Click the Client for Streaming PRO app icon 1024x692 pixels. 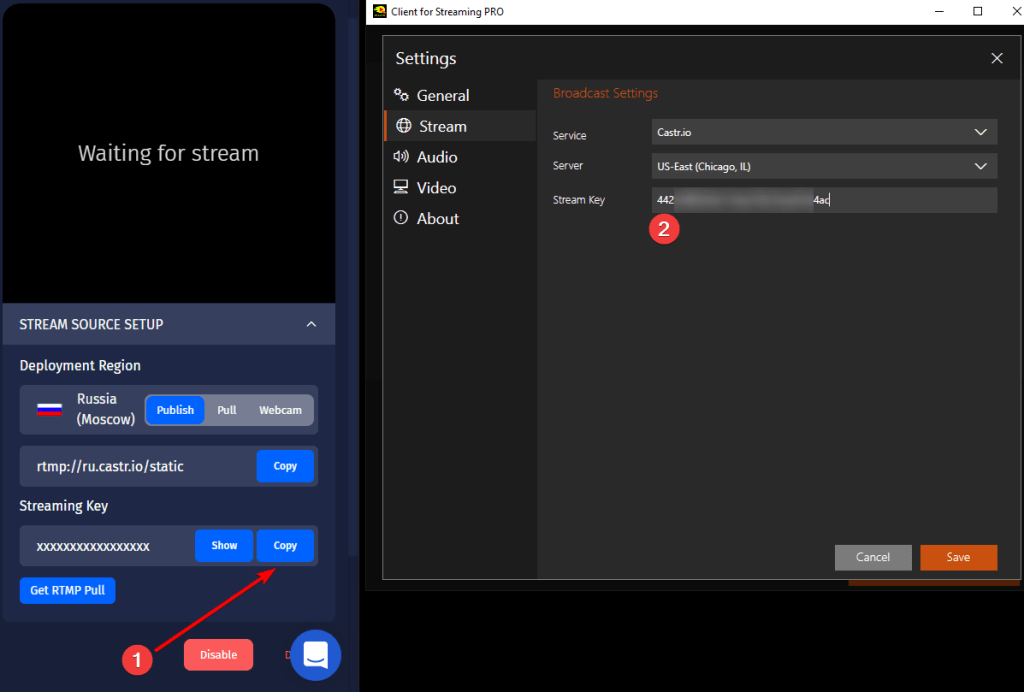(380, 11)
